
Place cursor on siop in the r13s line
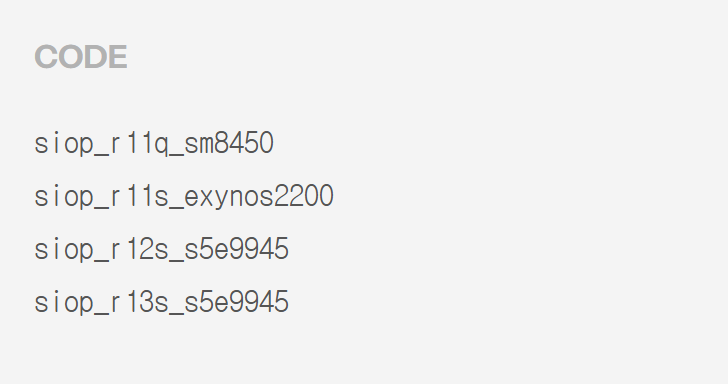coord(64,302)
